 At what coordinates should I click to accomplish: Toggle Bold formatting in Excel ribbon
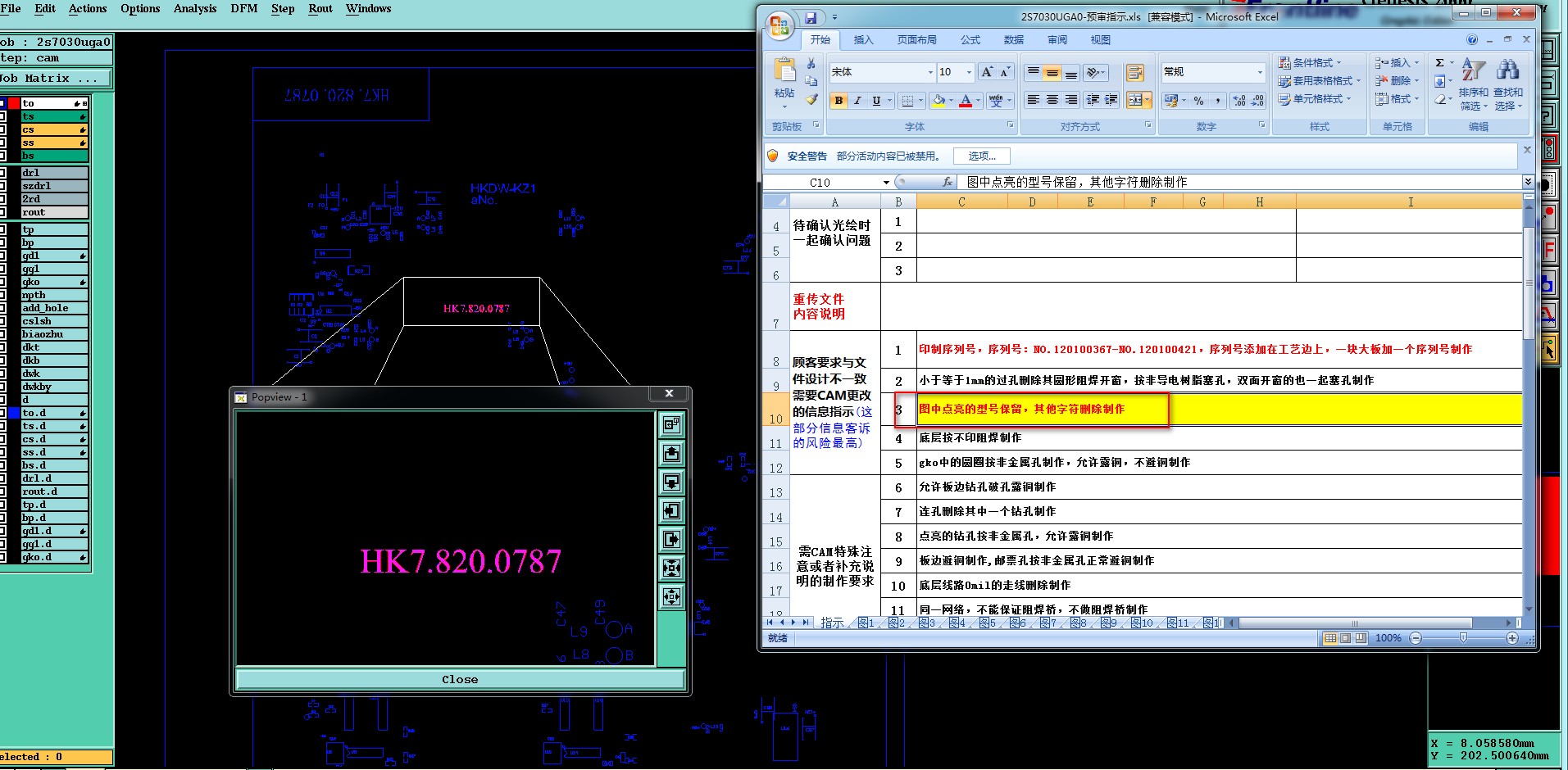839,101
